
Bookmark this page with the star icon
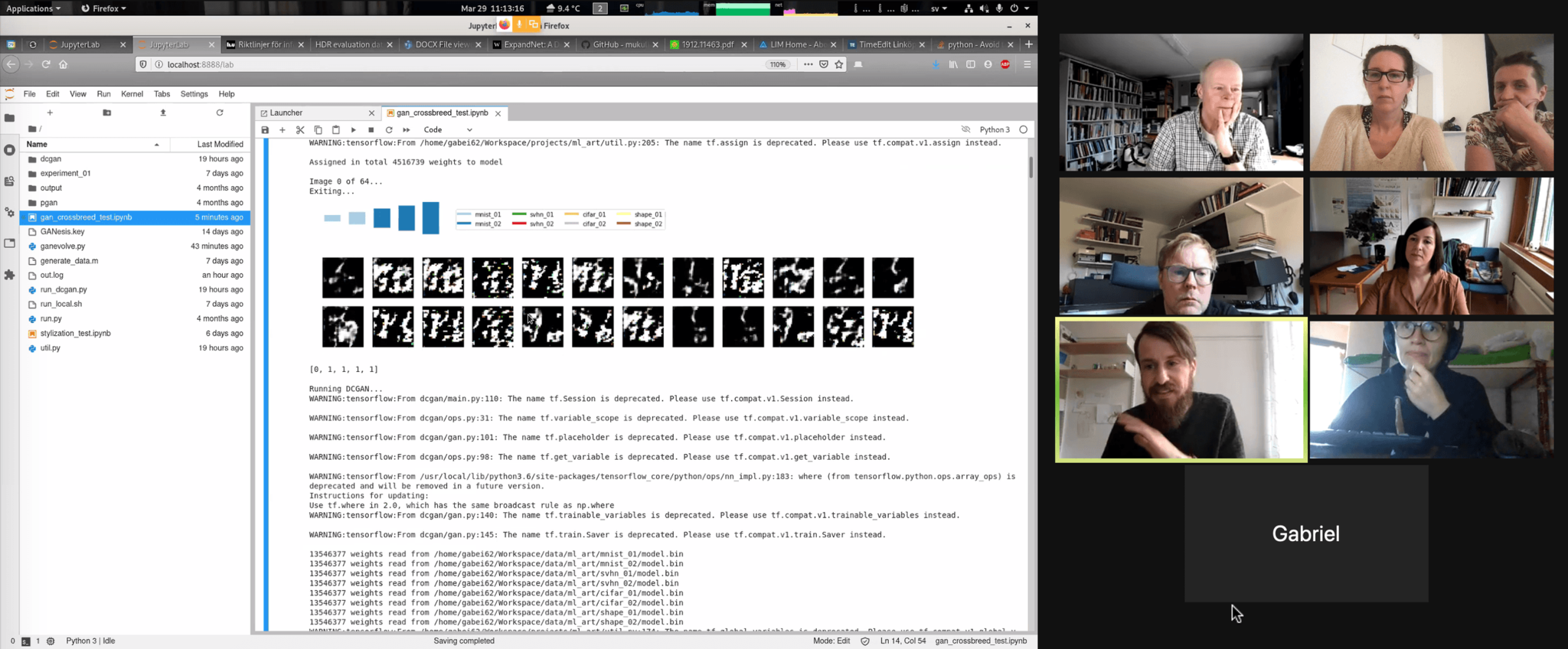pos(839,64)
